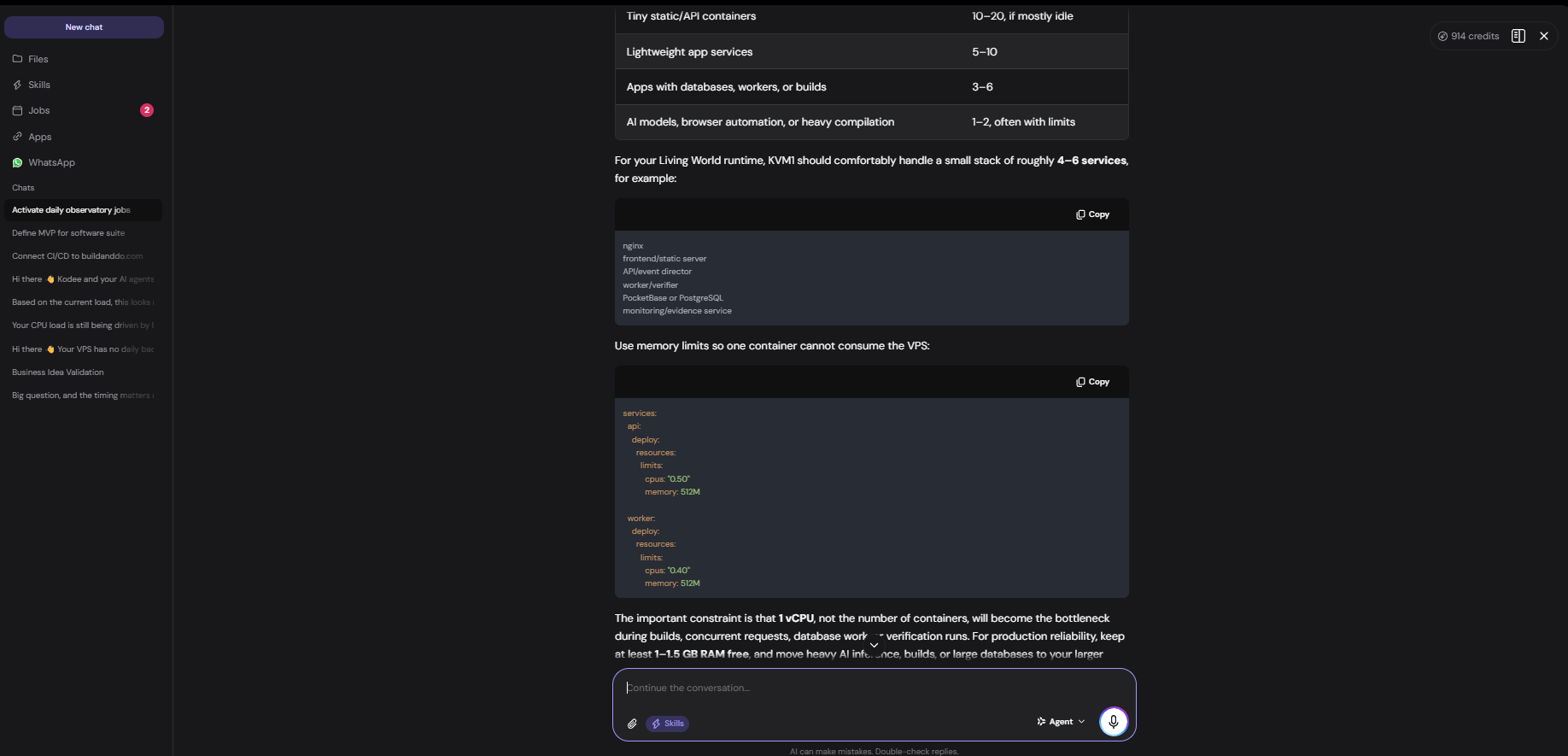
Task: Click the paperclip attach file icon
Action: pos(632,724)
